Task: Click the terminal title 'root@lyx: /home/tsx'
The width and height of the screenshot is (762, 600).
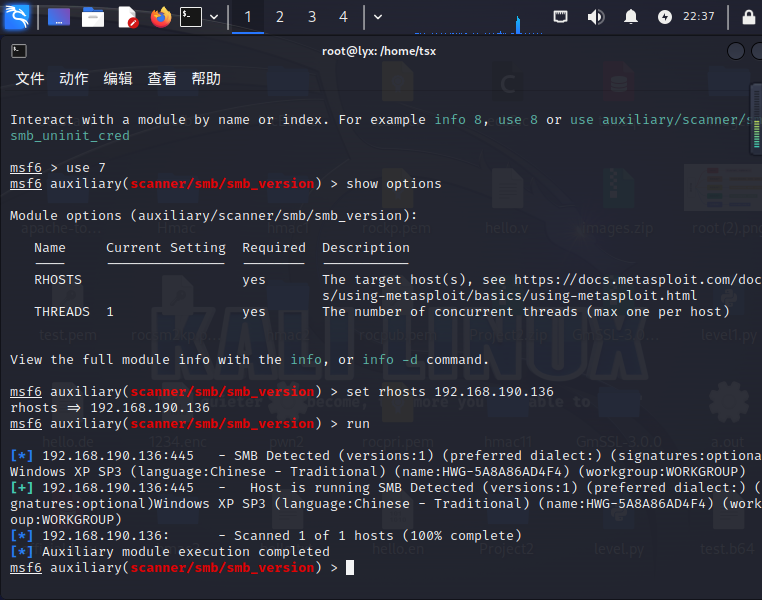Action: (x=379, y=51)
